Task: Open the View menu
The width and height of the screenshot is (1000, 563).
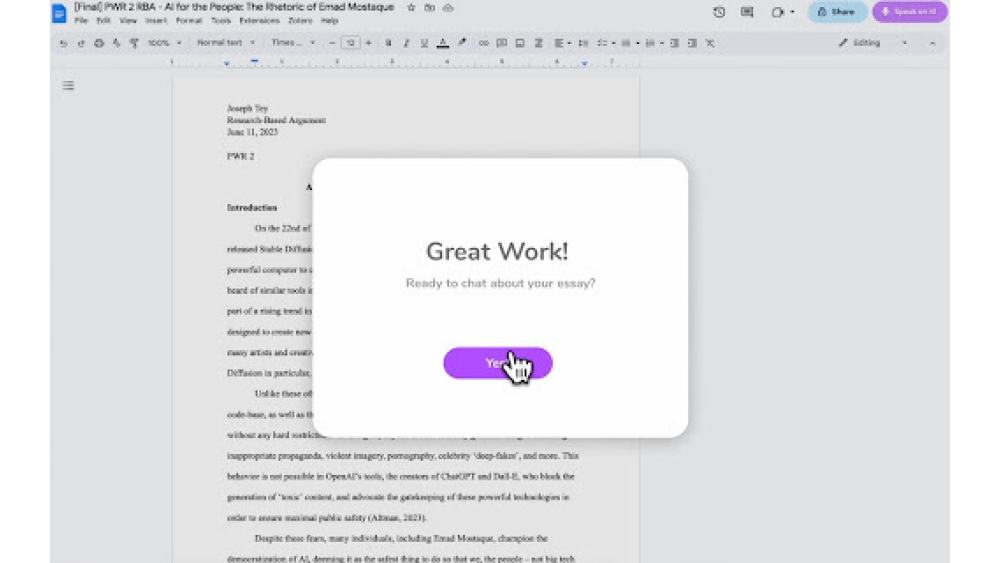Action: [x=128, y=21]
